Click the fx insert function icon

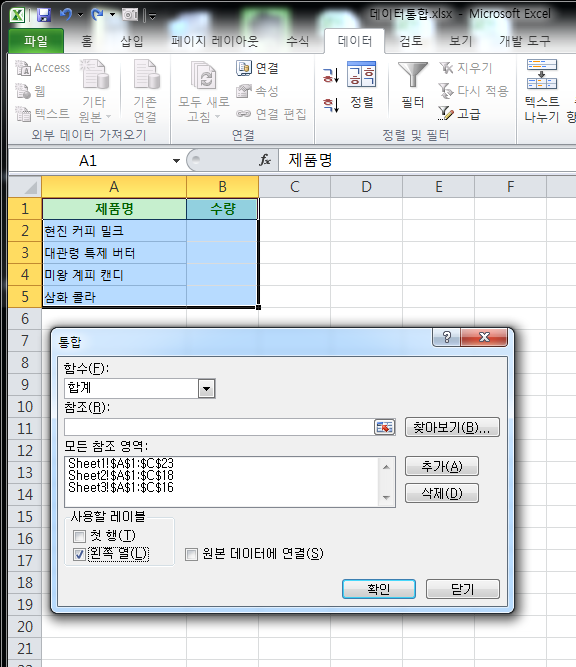(265, 160)
